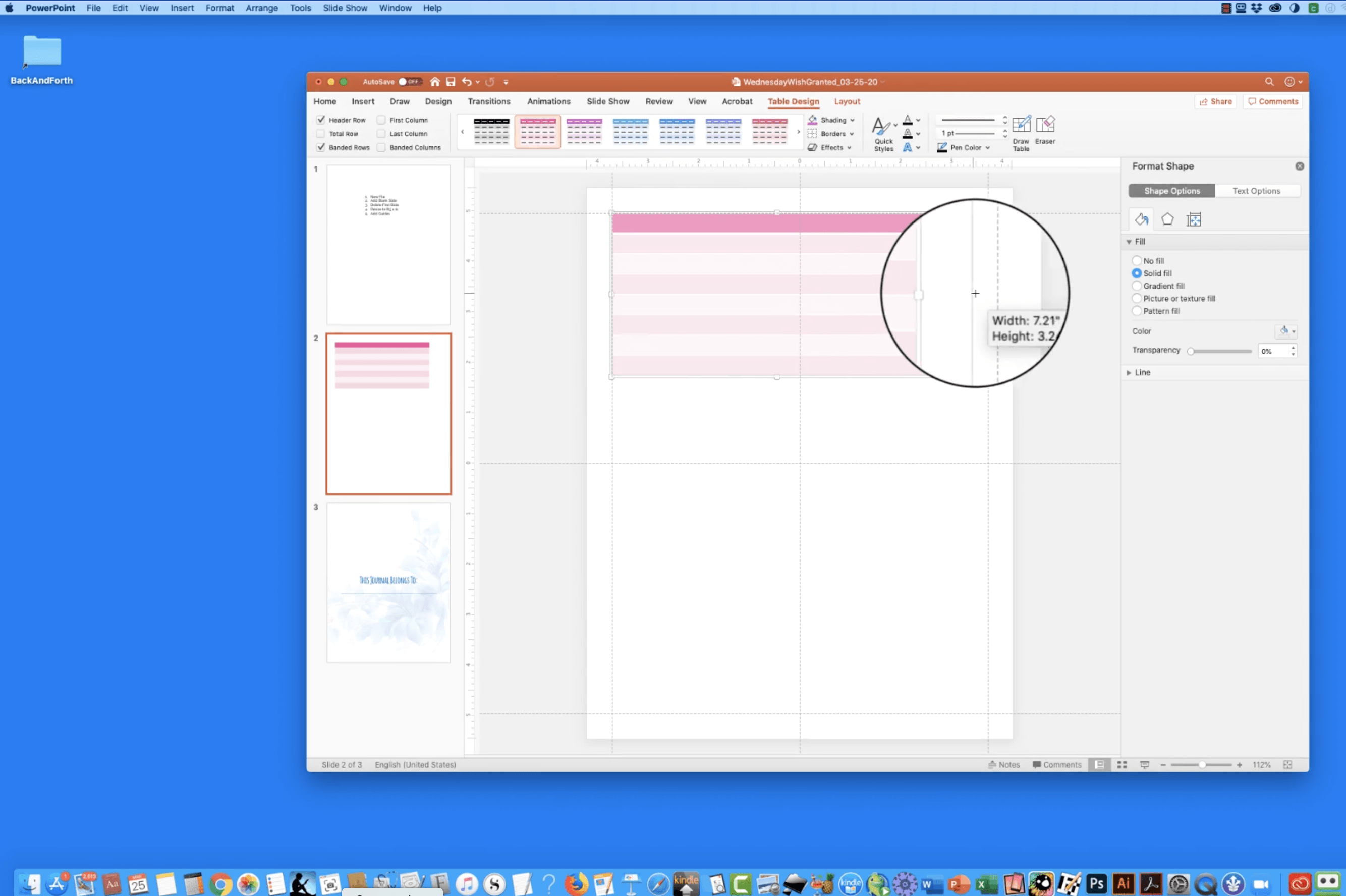1346x896 pixels.
Task: Click the fit slide to window icon
Action: tap(1287, 764)
